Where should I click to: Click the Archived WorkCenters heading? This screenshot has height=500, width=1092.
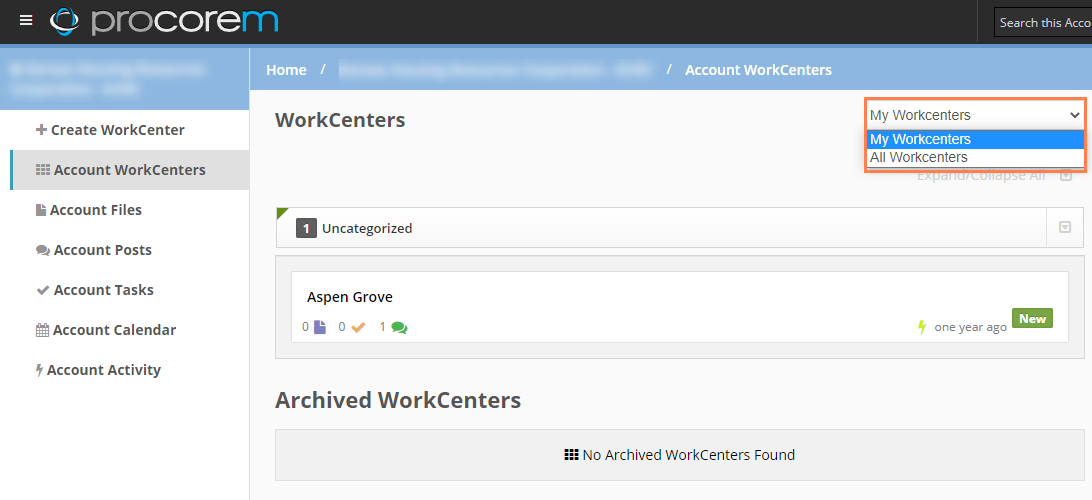click(398, 400)
